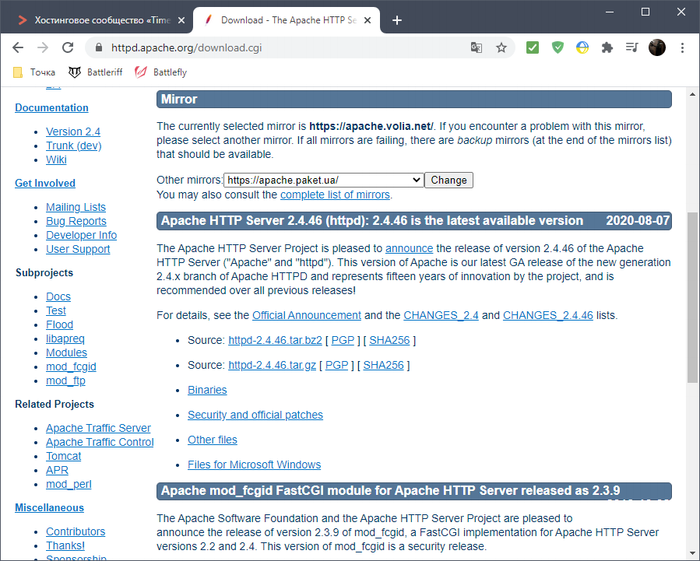
Task: Click the green shield extension icon
Action: (x=558, y=47)
